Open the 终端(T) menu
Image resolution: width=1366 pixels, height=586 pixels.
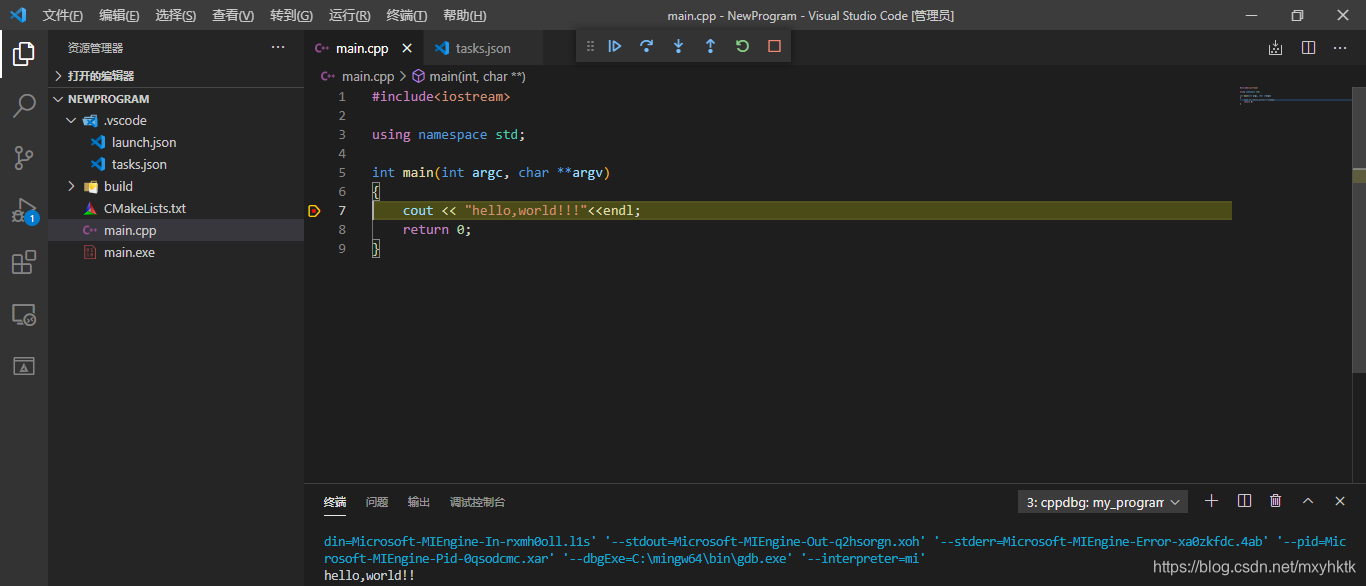coord(406,15)
